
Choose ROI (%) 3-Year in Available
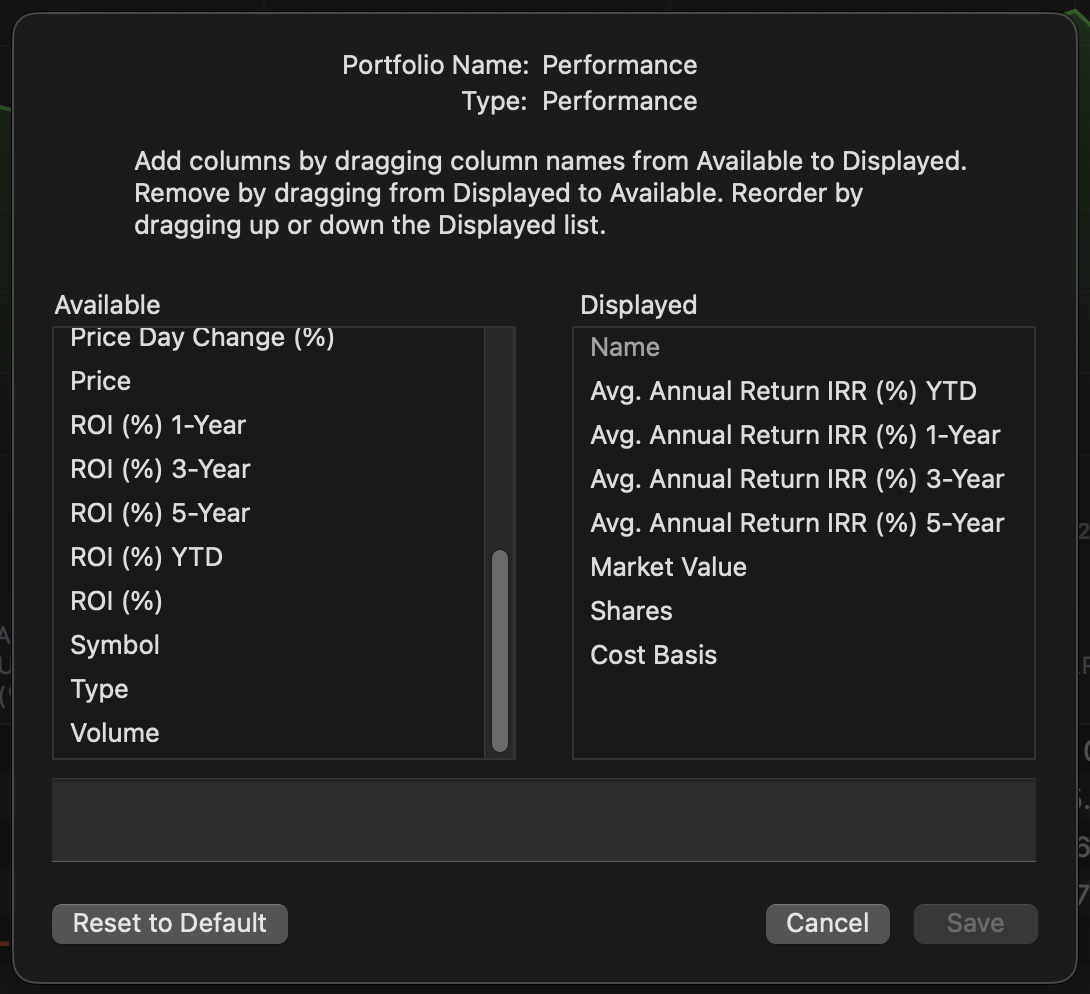[x=160, y=469]
